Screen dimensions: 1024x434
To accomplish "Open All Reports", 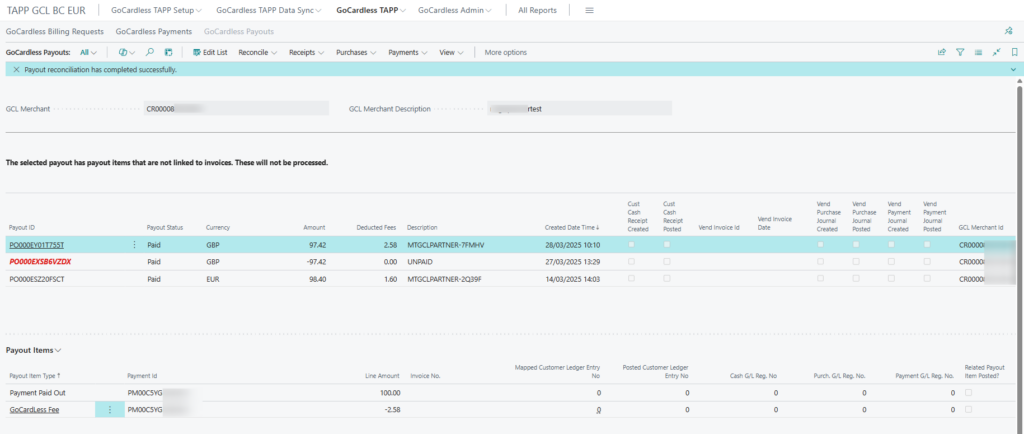I will click(537, 10).
